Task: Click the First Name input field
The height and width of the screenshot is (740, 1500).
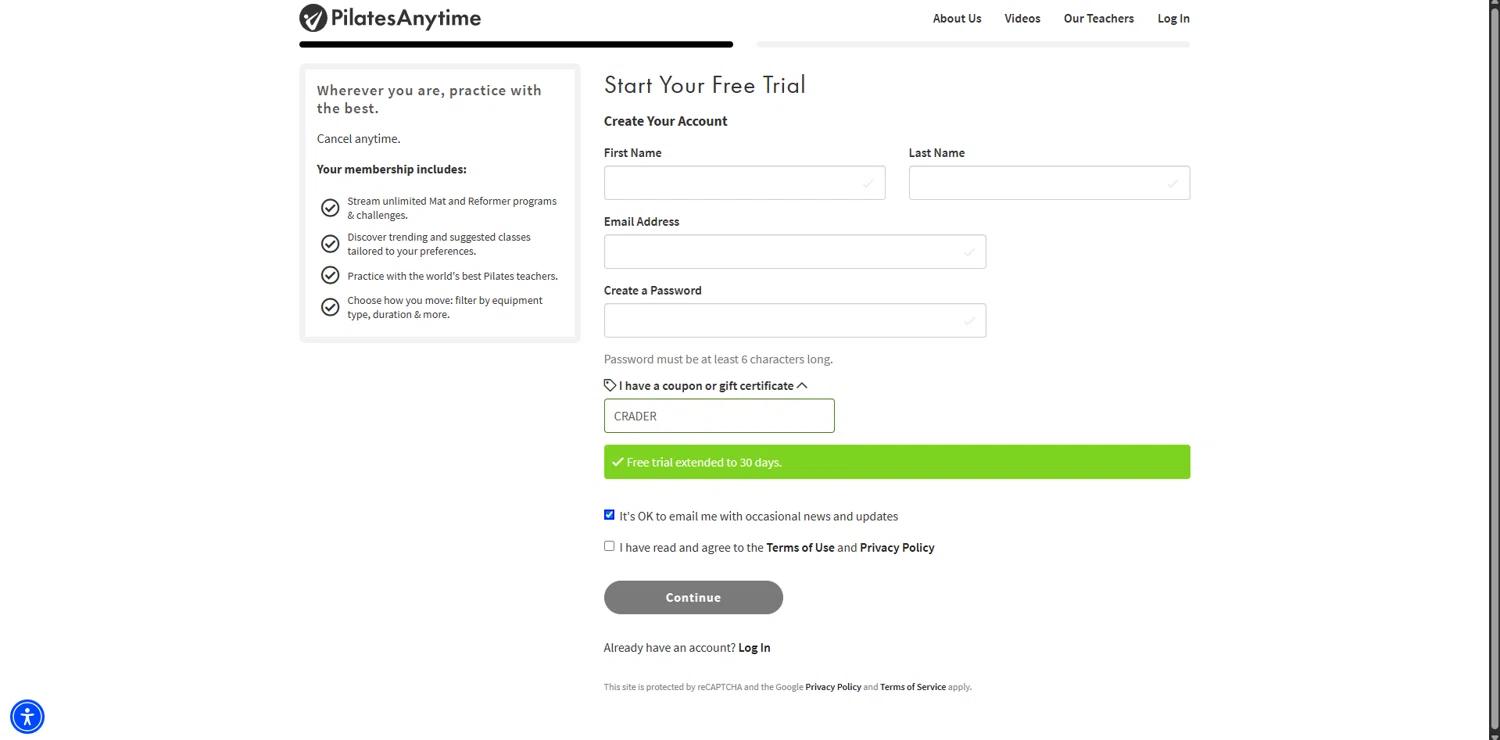Action: 744,183
